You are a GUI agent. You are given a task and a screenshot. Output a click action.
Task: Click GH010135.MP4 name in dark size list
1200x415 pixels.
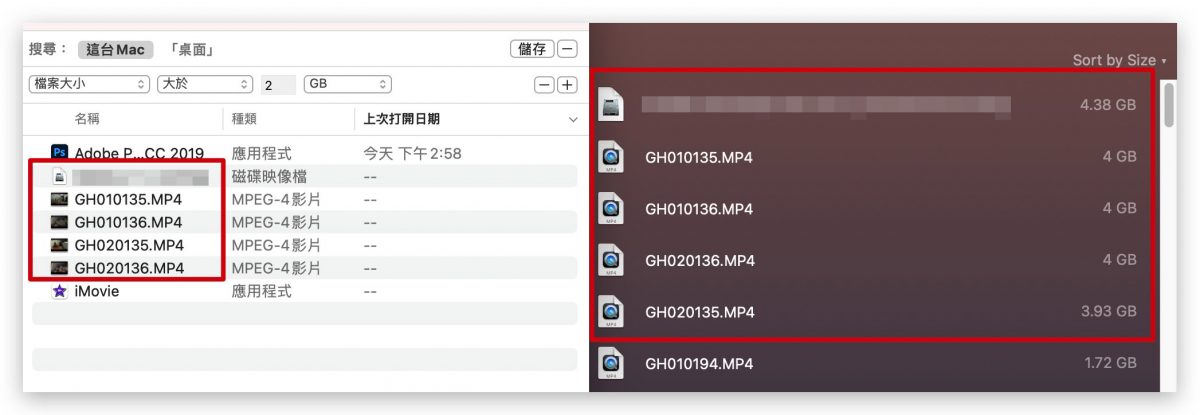click(699, 157)
